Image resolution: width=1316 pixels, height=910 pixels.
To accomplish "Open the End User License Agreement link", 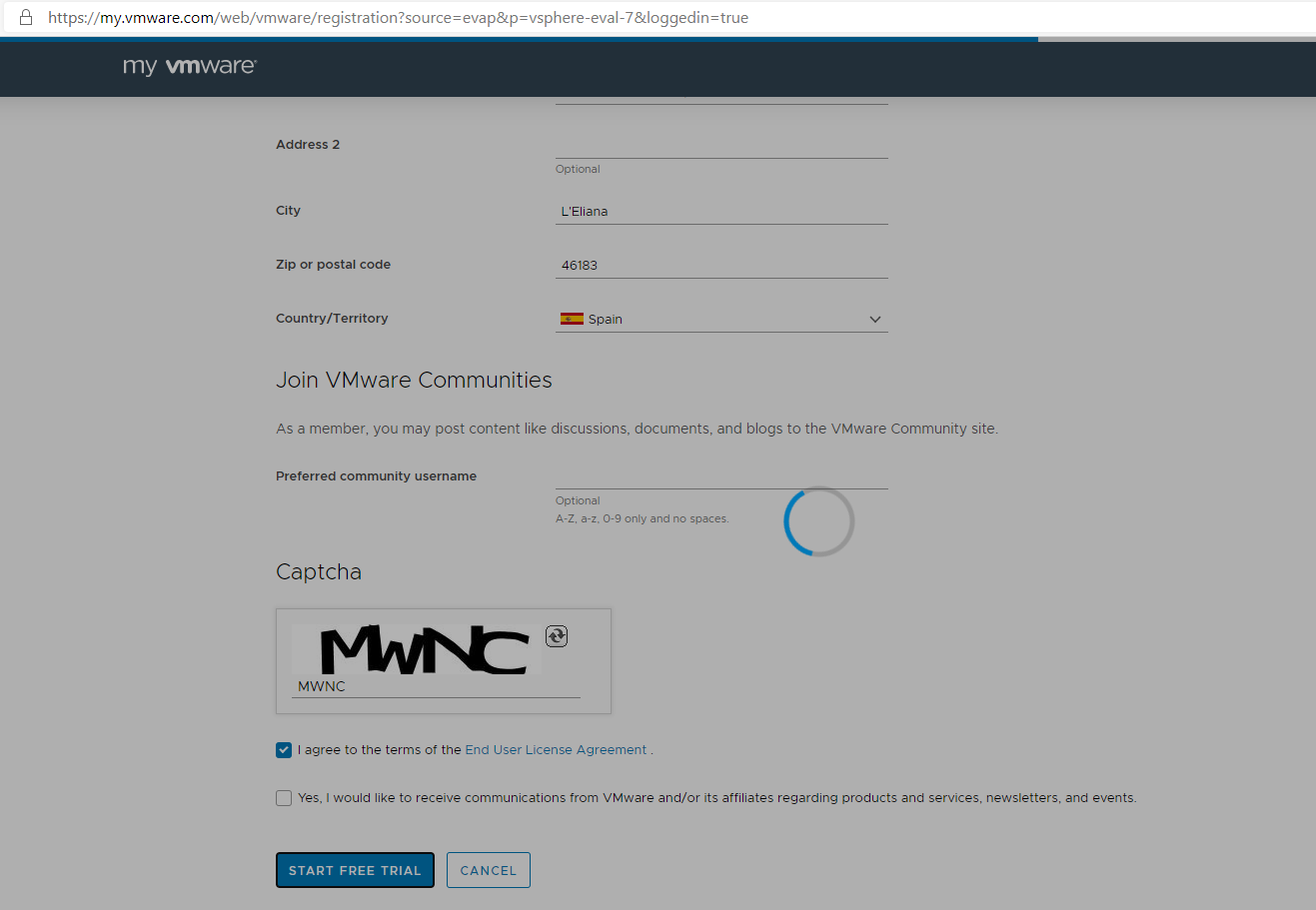I will pyautogui.click(x=556, y=750).
